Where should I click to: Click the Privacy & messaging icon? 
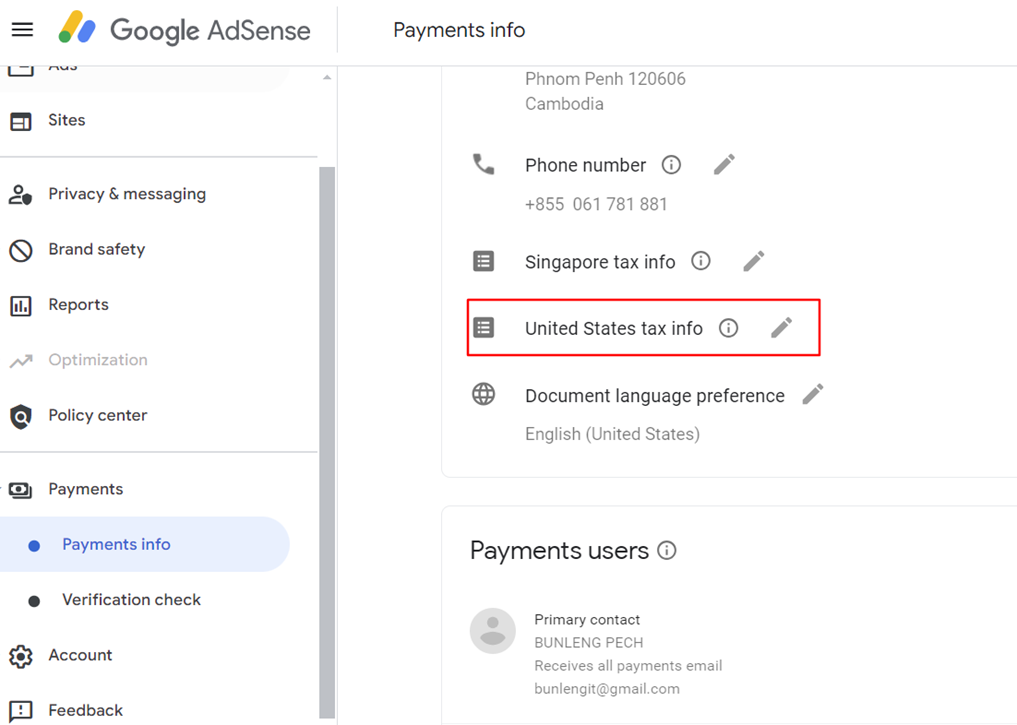(x=21, y=195)
